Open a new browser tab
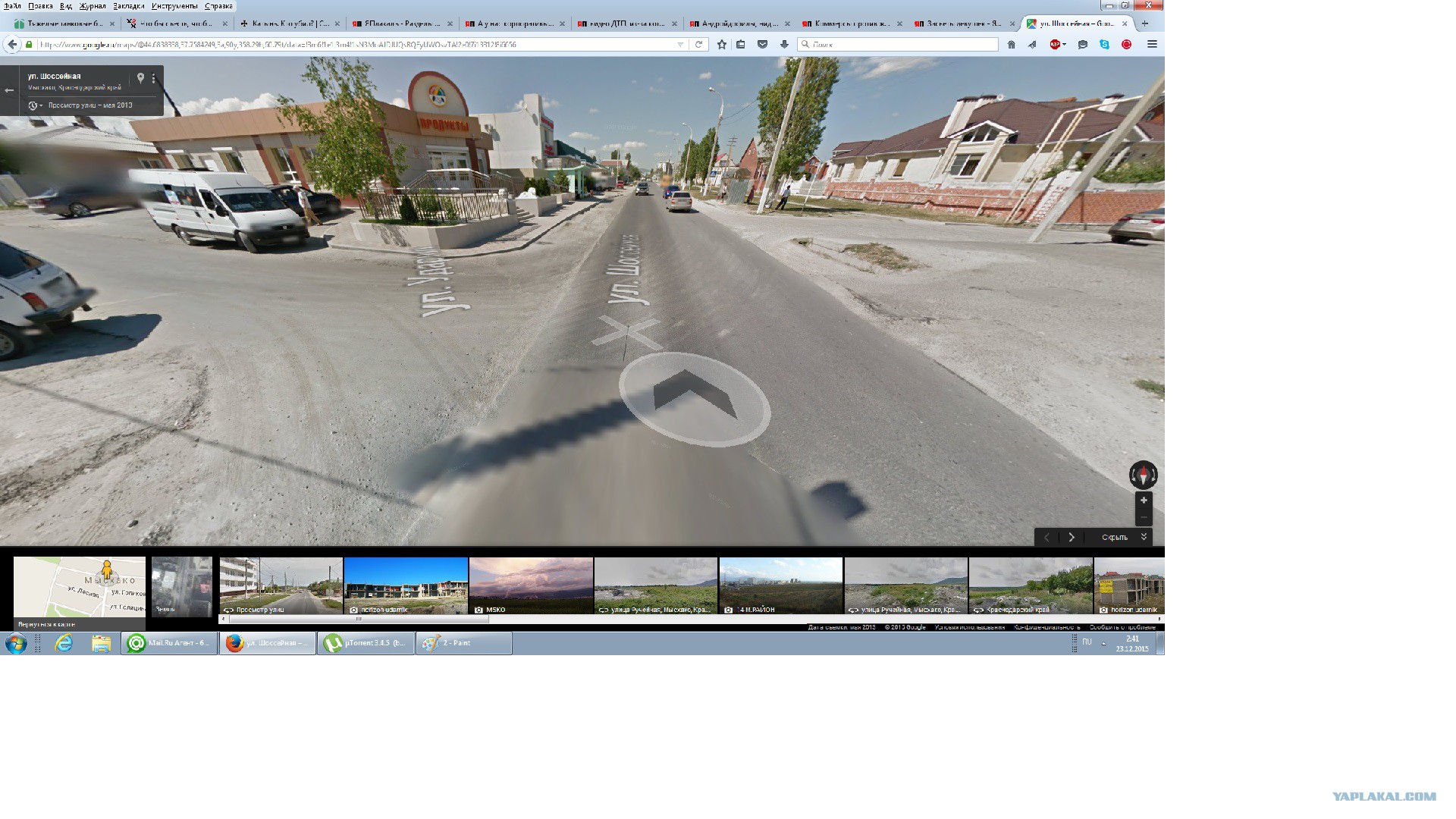Image resolution: width=1456 pixels, height=819 pixels. (1145, 24)
